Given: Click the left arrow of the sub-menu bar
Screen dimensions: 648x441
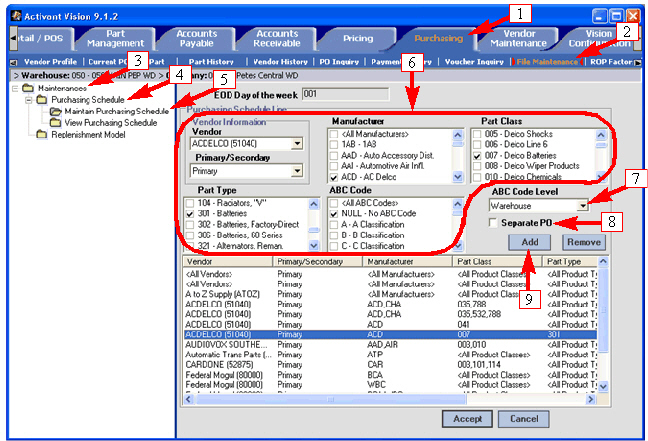Looking at the screenshot, I should tap(14, 62).
